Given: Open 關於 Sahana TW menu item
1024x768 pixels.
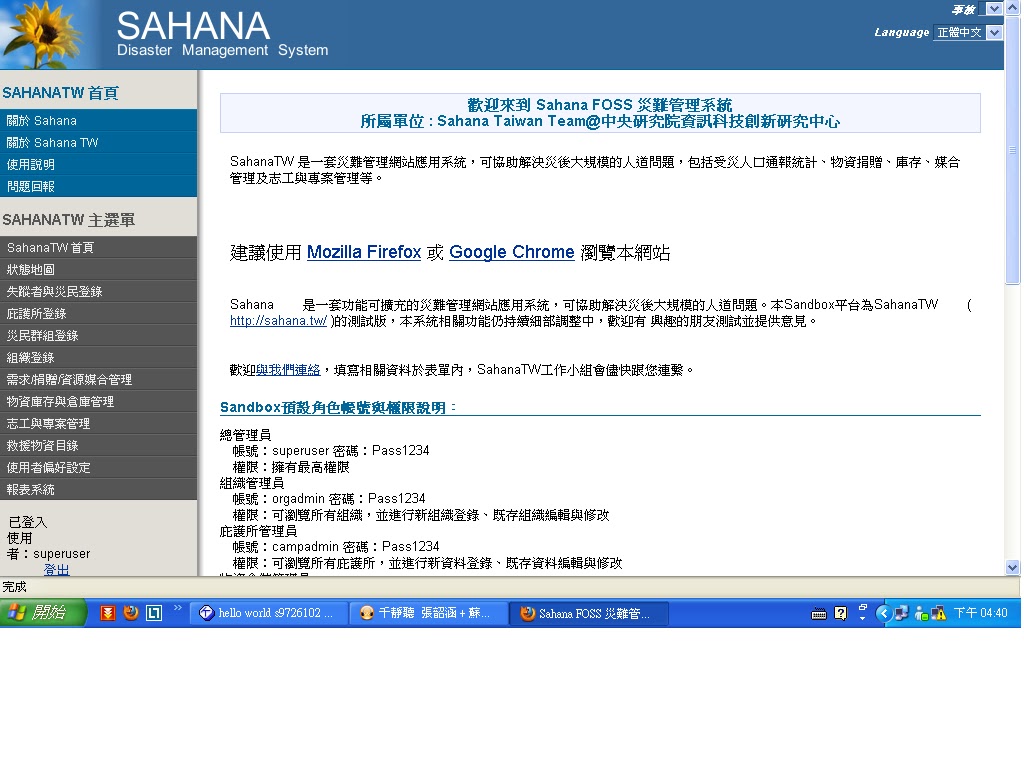Looking at the screenshot, I should (98, 142).
